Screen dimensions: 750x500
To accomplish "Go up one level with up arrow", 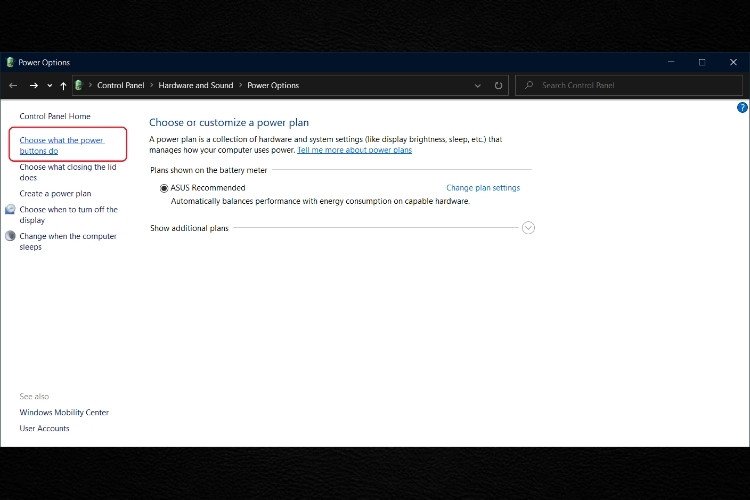I will [x=63, y=86].
